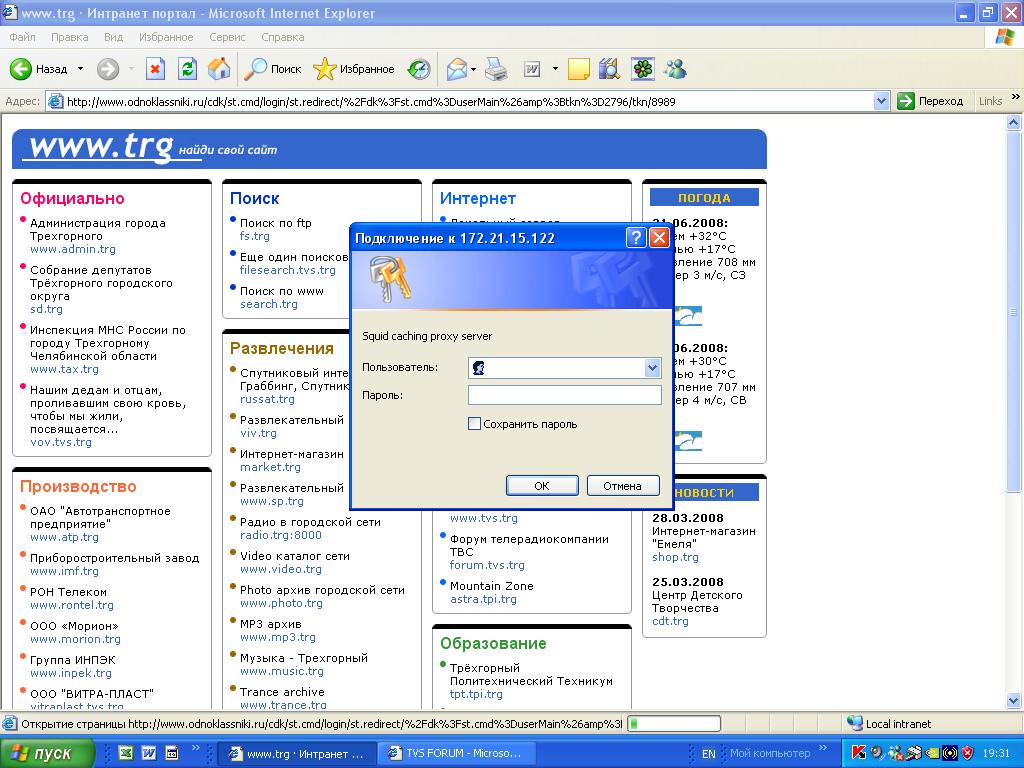The image size is (1024, 768).
Task: Launch the Messenger people icon
Action: [x=675, y=69]
